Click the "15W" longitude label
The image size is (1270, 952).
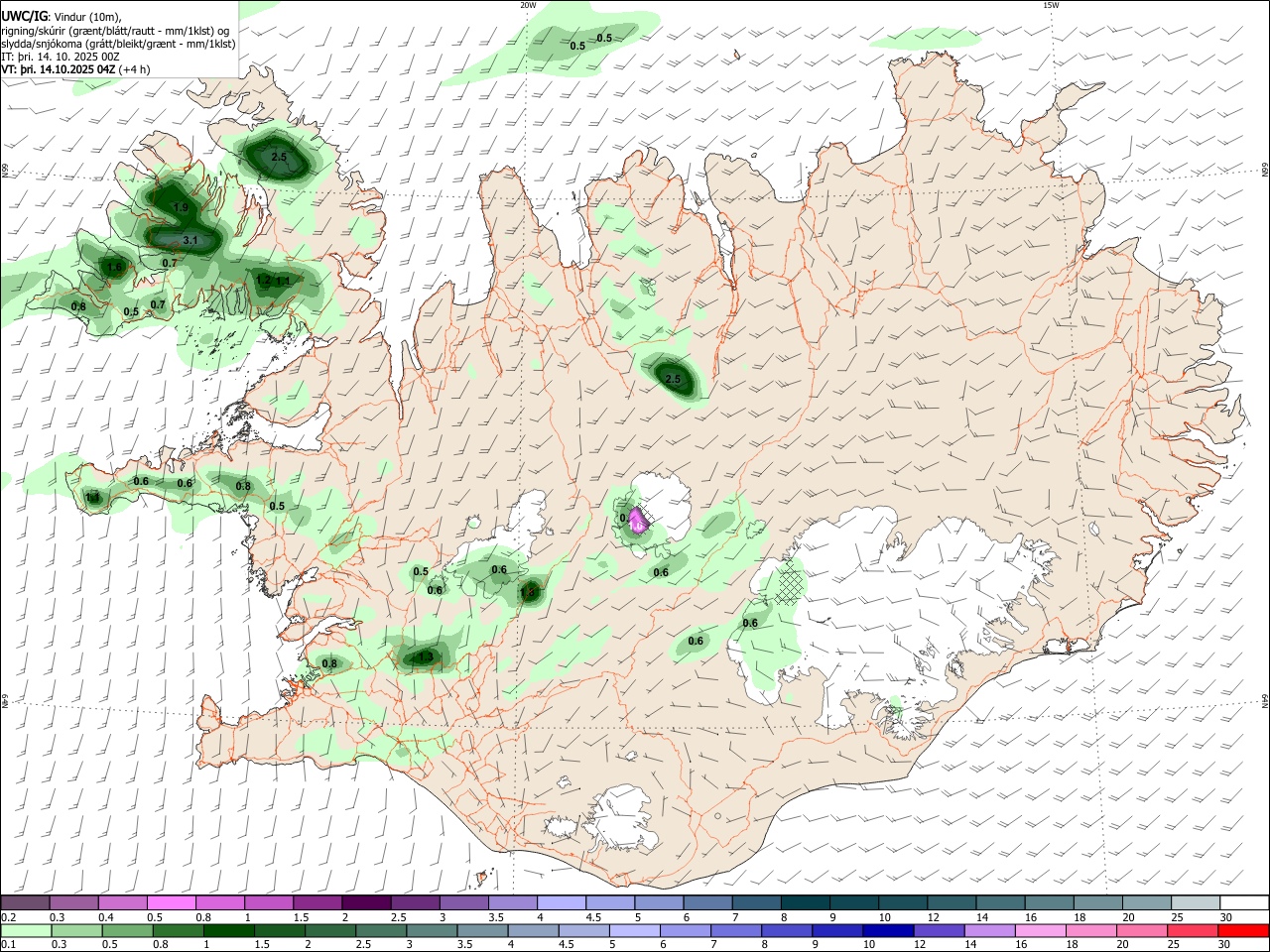pos(1051,5)
